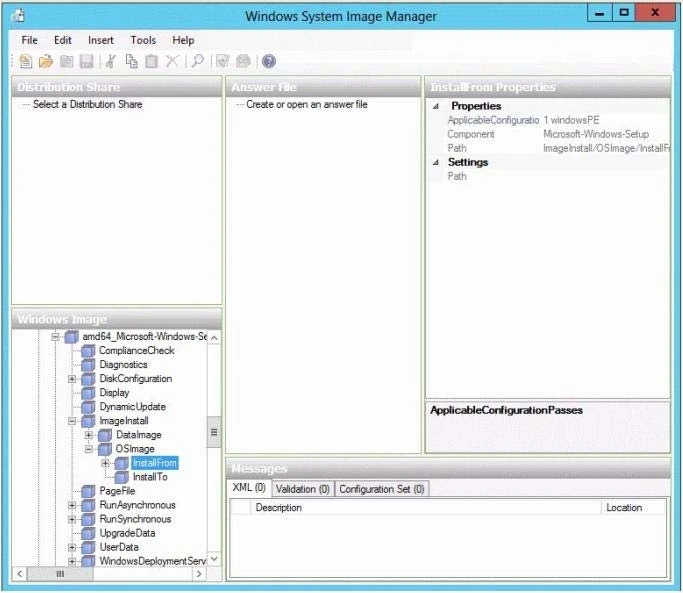683x593 pixels.
Task: Click the blue Help question mark icon
Action: tap(269, 62)
